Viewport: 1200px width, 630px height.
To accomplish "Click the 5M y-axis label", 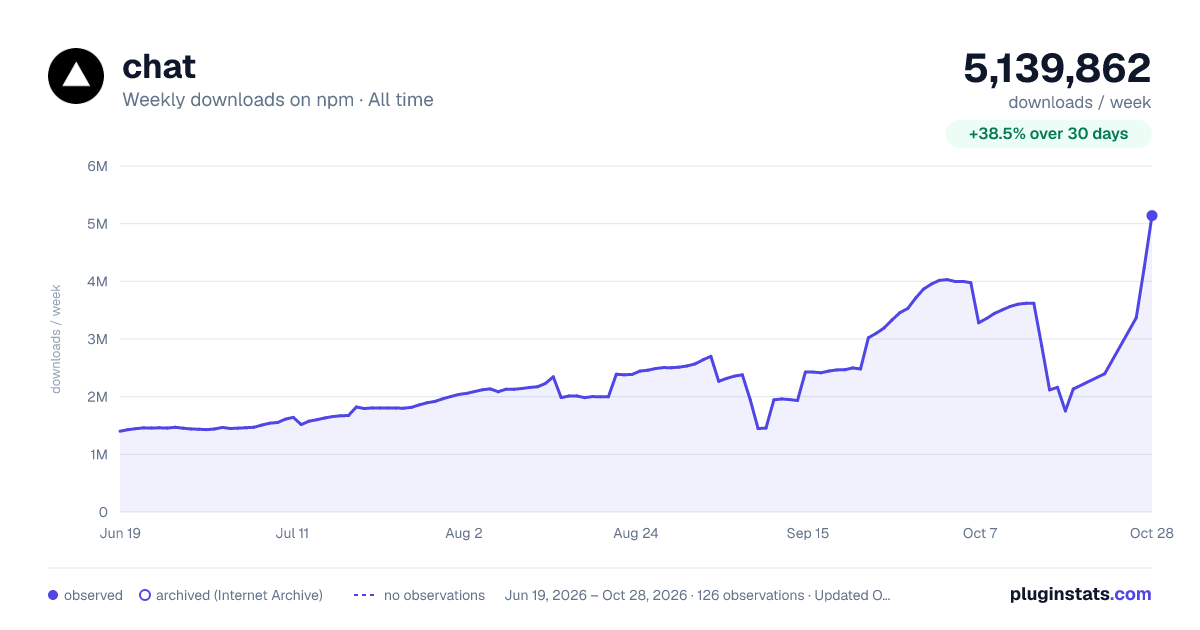I will click(98, 224).
